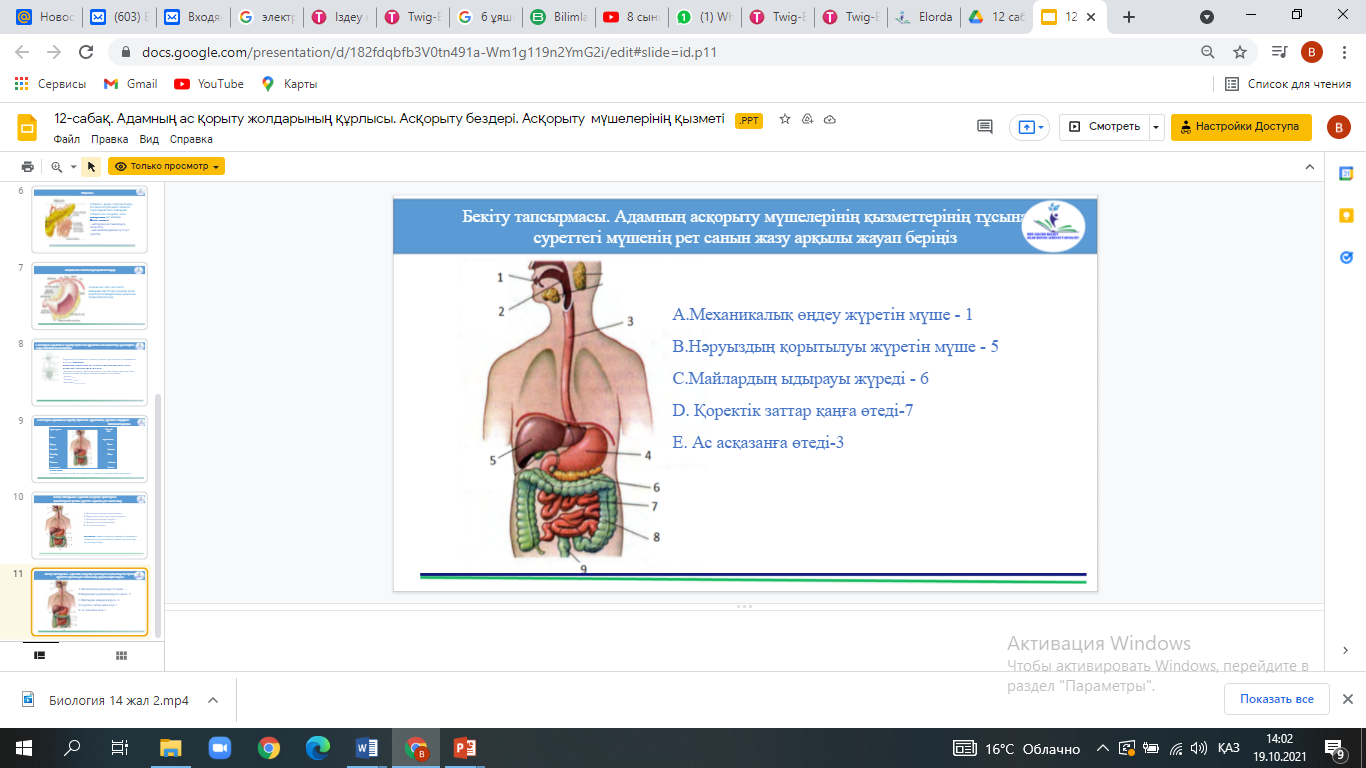Screen dimensions: 1366x768
Task: Select the arrow cursor tool
Action: [x=91, y=167]
